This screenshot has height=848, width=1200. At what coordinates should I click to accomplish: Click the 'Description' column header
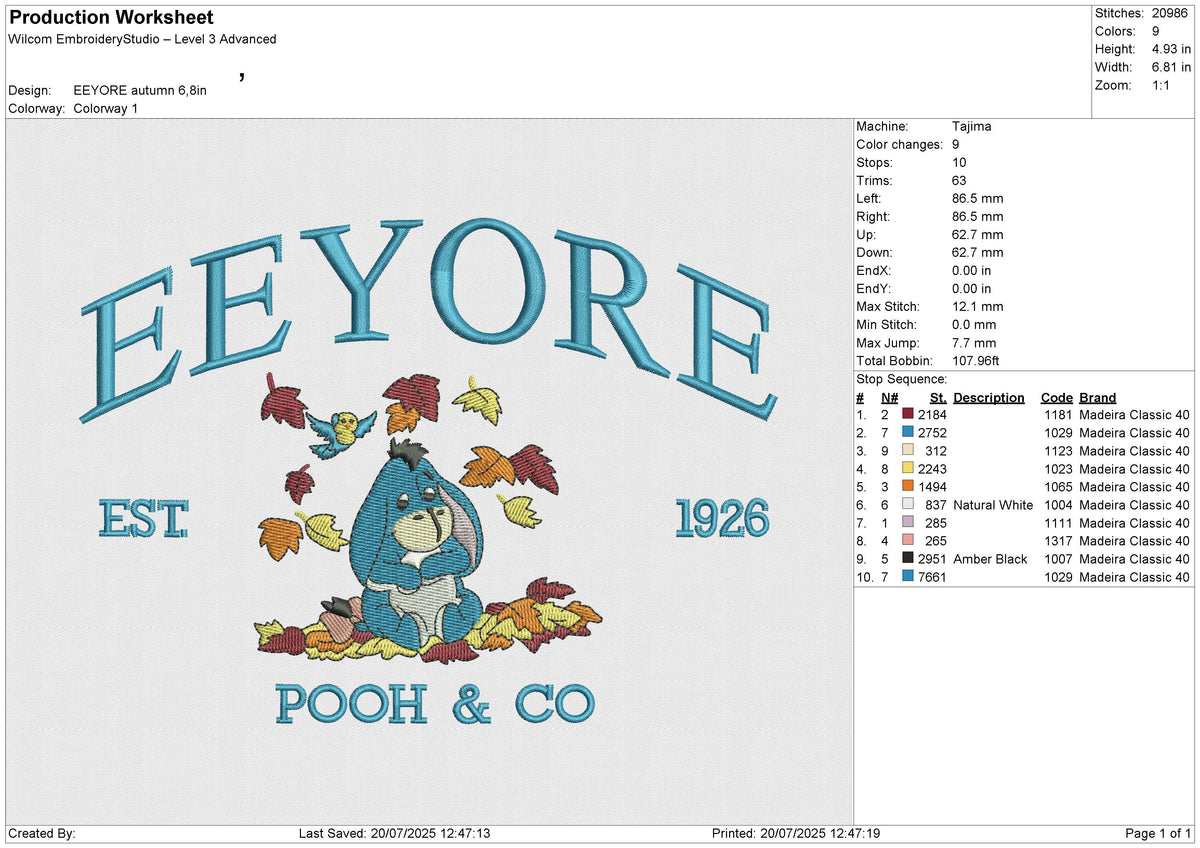click(989, 398)
